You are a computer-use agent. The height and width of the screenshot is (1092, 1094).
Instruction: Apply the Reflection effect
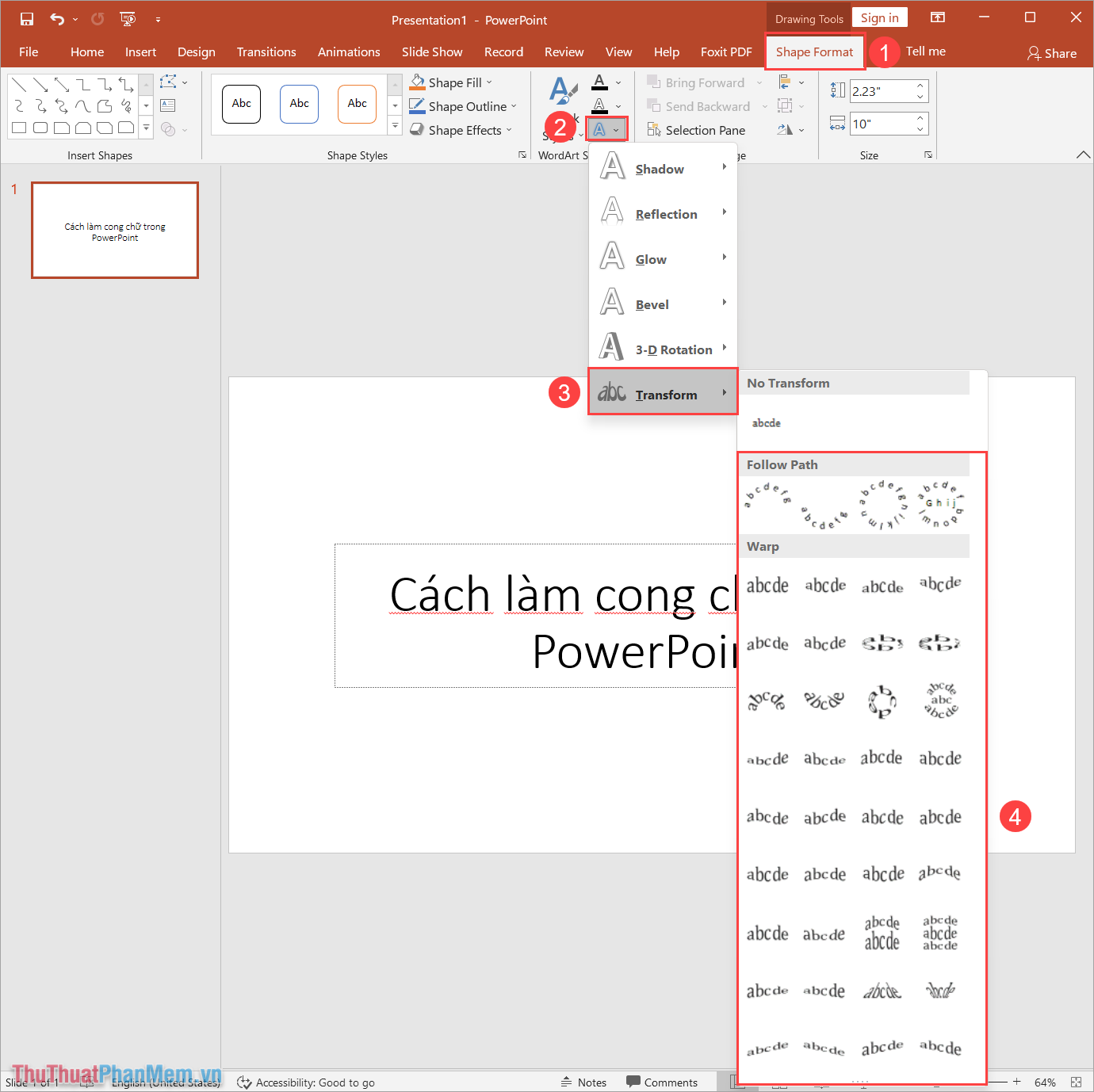pos(665,213)
